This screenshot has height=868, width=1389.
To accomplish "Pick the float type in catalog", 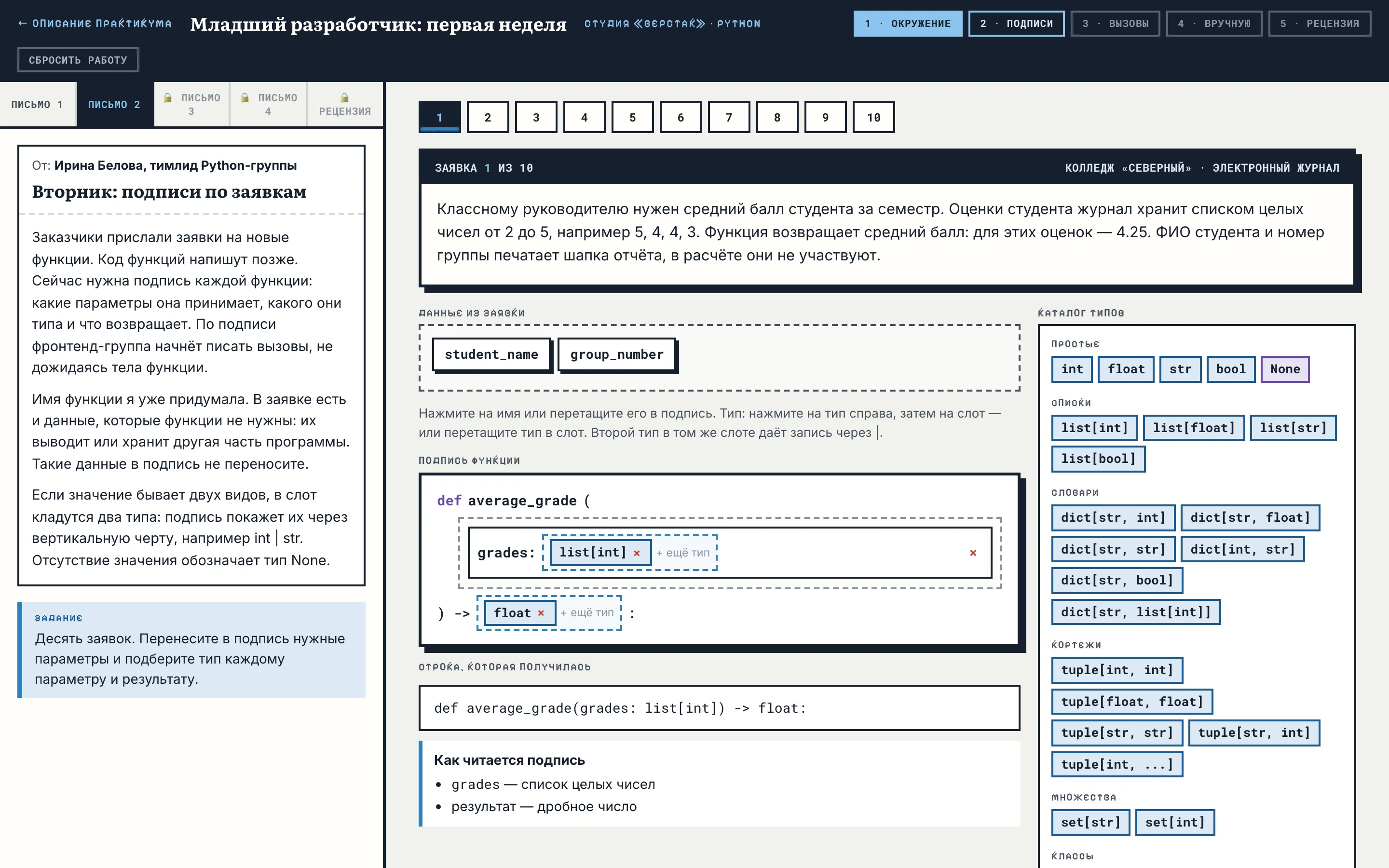I will click(1126, 369).
